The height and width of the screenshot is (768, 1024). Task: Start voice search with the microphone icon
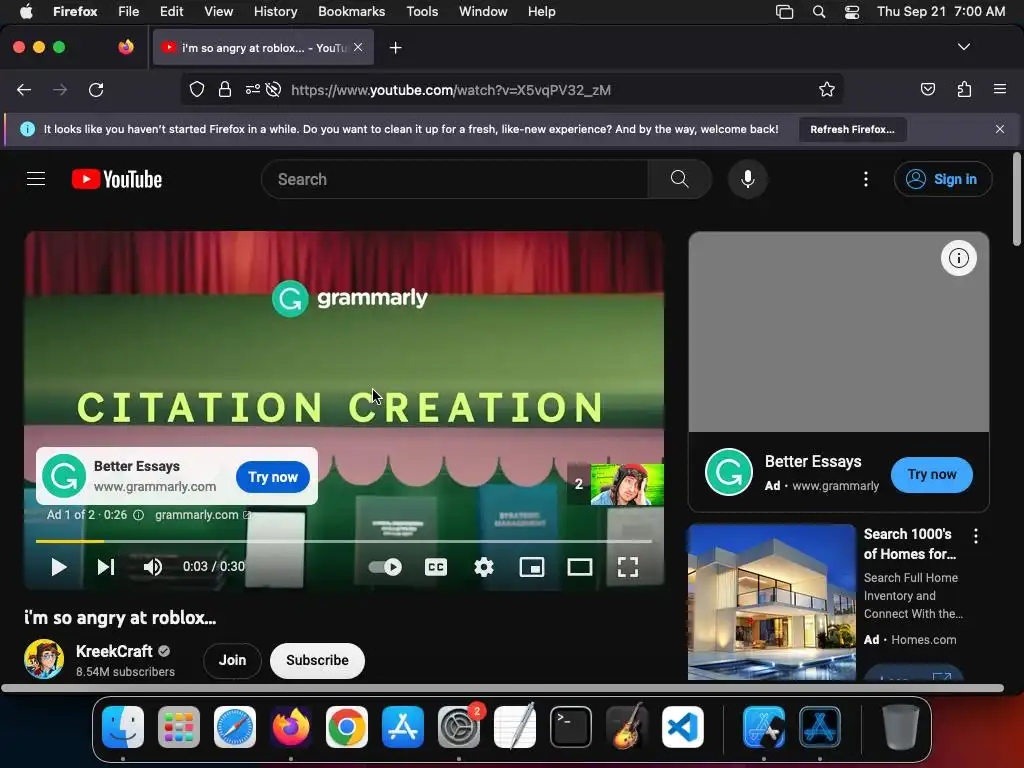pyautogui.click(x=748, y=179)
